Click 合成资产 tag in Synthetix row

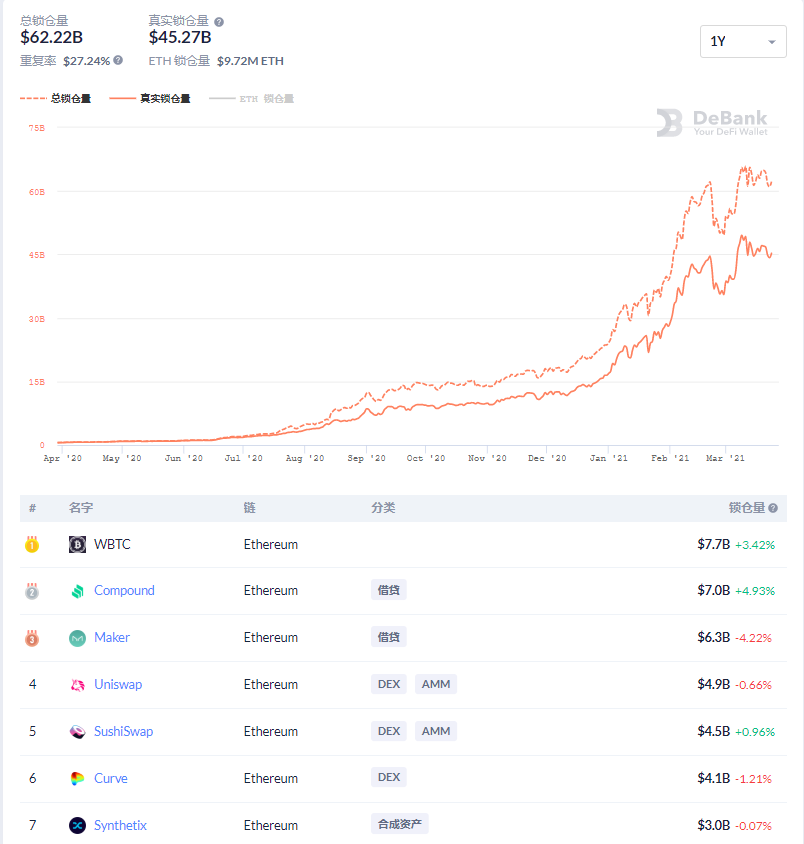tap(399, 824)
